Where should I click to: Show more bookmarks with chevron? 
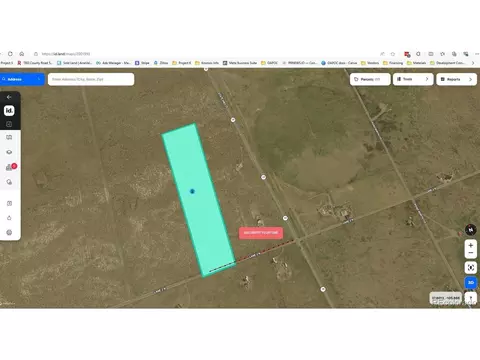473,63
